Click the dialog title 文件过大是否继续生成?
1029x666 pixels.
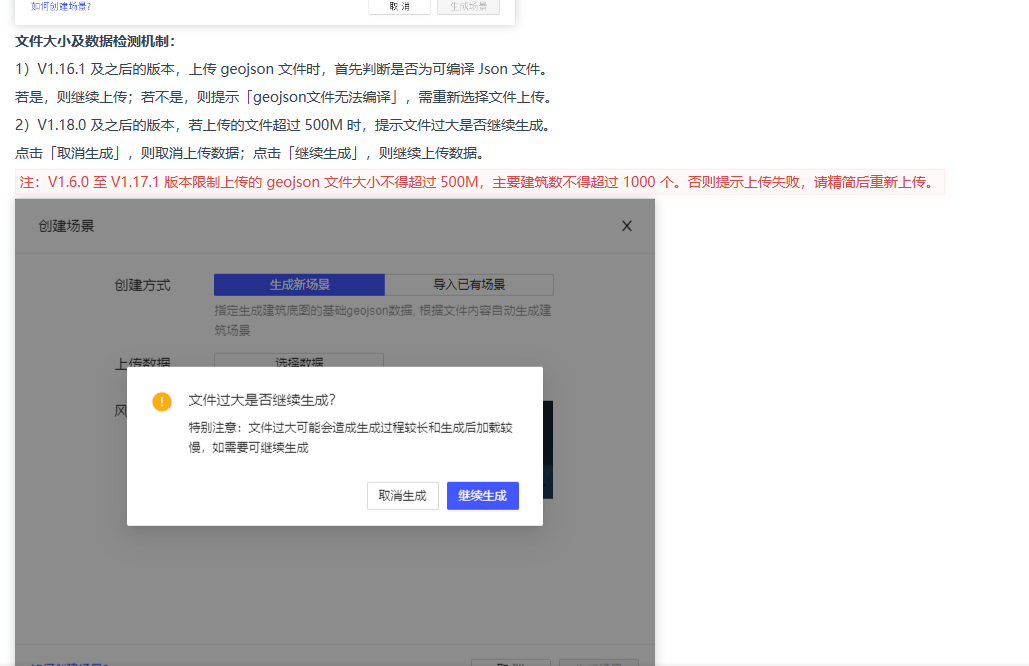coord(262,400)
